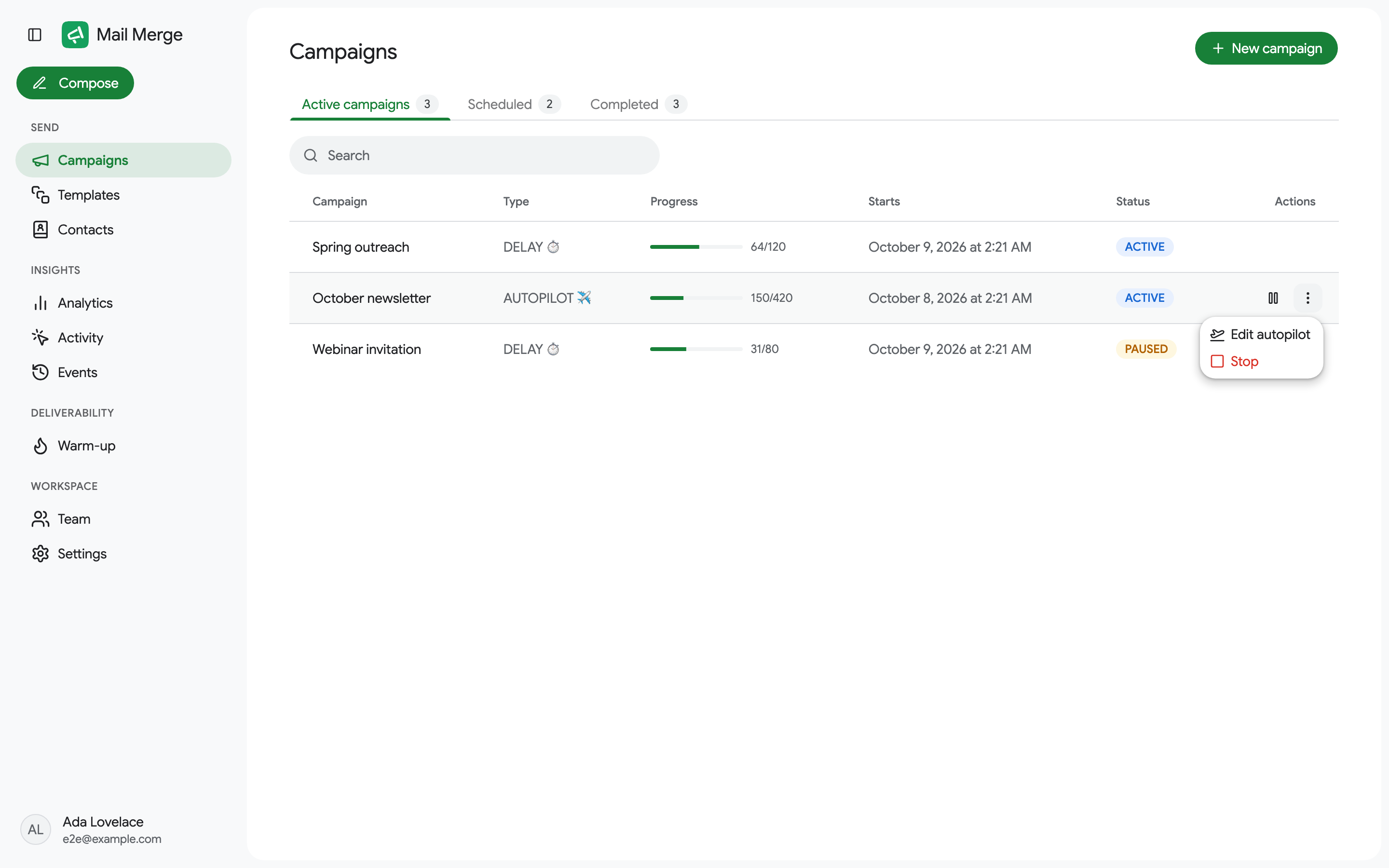The height and width of the screenshot is (868, 1389).
Task: Switch to the Scheduled tab
Action: pyautogui.click(x=514, y=105)
